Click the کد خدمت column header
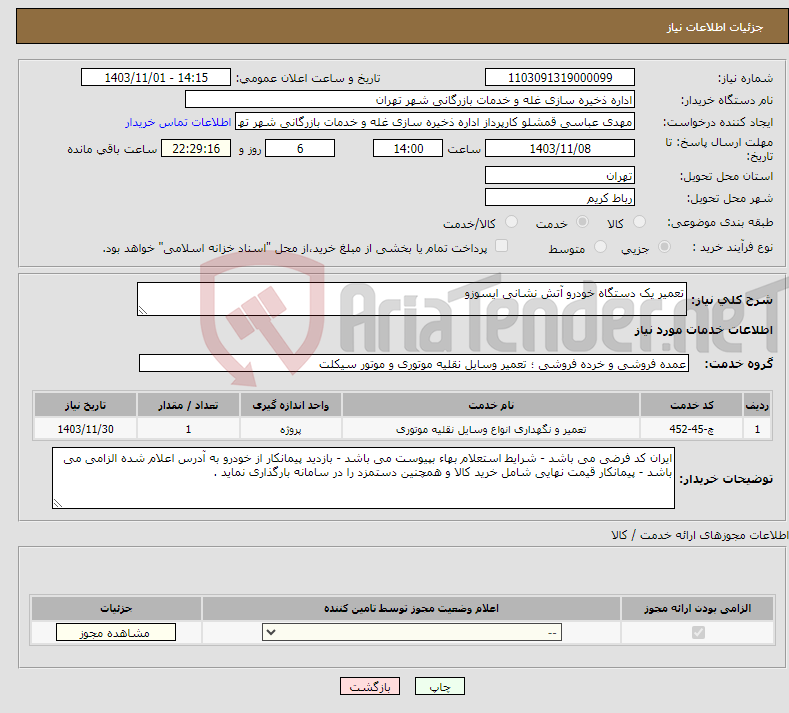 pyautogui.click(x=692, y=405)
